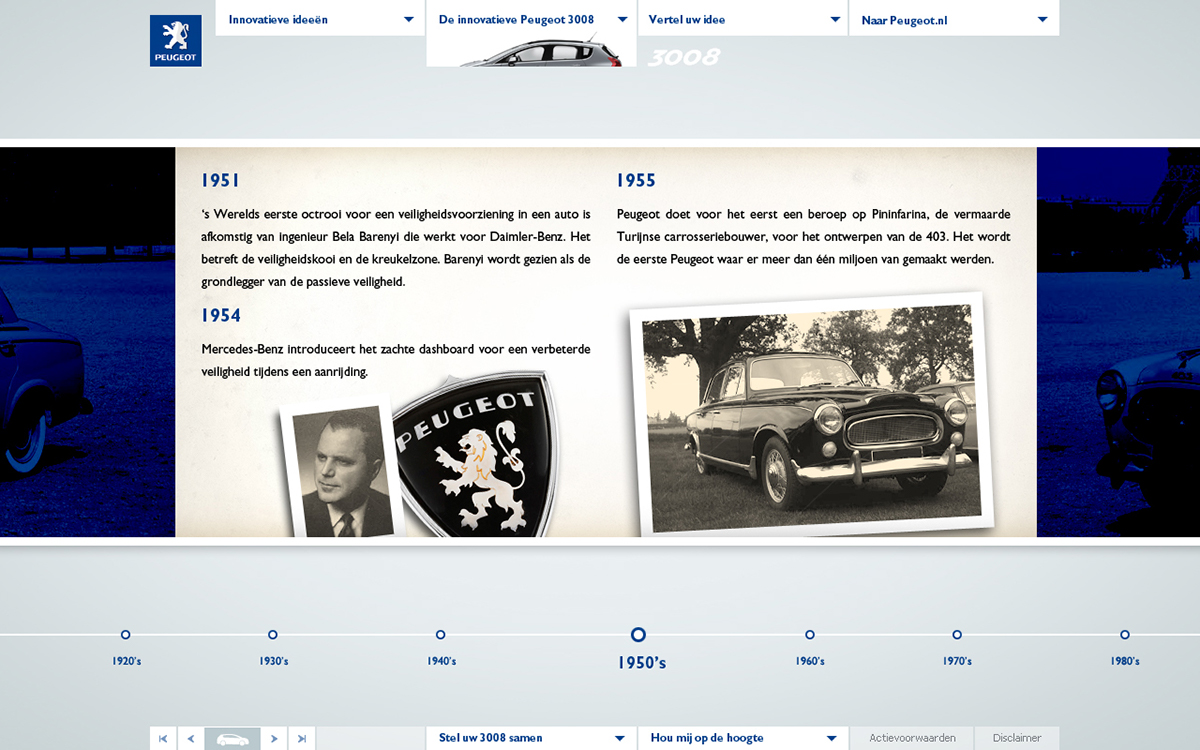Click the 3008 model wordmark in header
The height and width of the screenshot is (750, 1200).
[x=684, y=57]
